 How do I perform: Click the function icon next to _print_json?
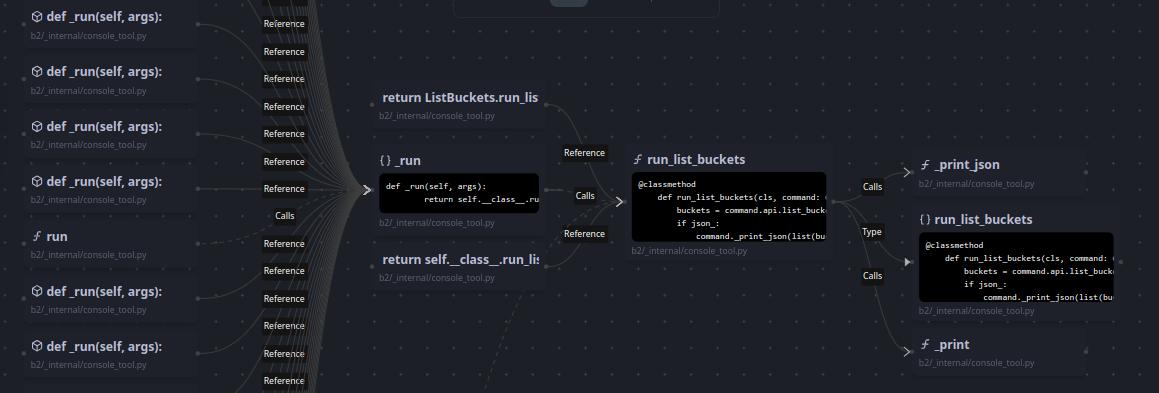click(925, 165)
